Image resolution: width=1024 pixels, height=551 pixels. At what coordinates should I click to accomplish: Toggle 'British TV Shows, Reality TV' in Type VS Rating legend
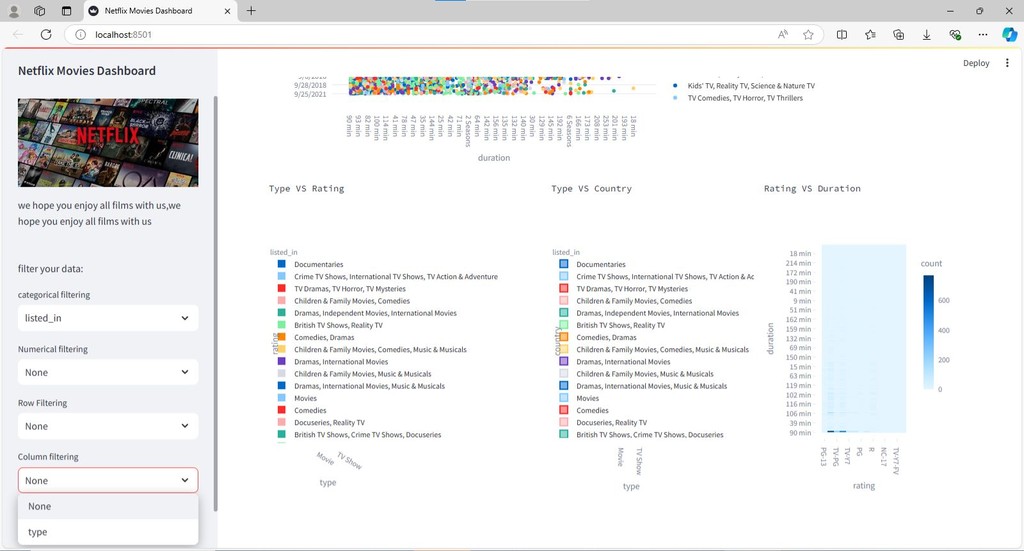(x=338, y=325)
